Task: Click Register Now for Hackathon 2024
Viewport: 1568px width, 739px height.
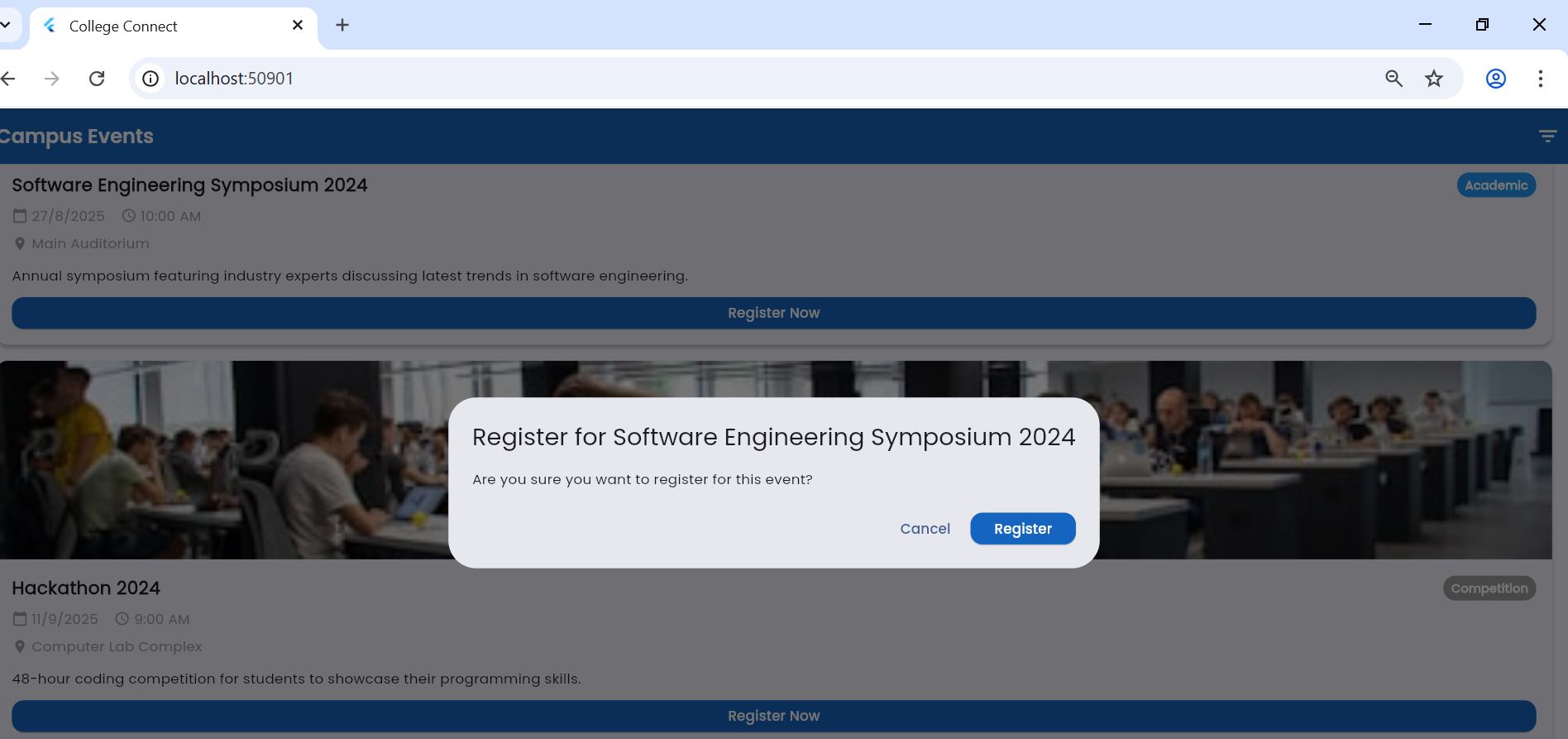Action: click(773, 716)
